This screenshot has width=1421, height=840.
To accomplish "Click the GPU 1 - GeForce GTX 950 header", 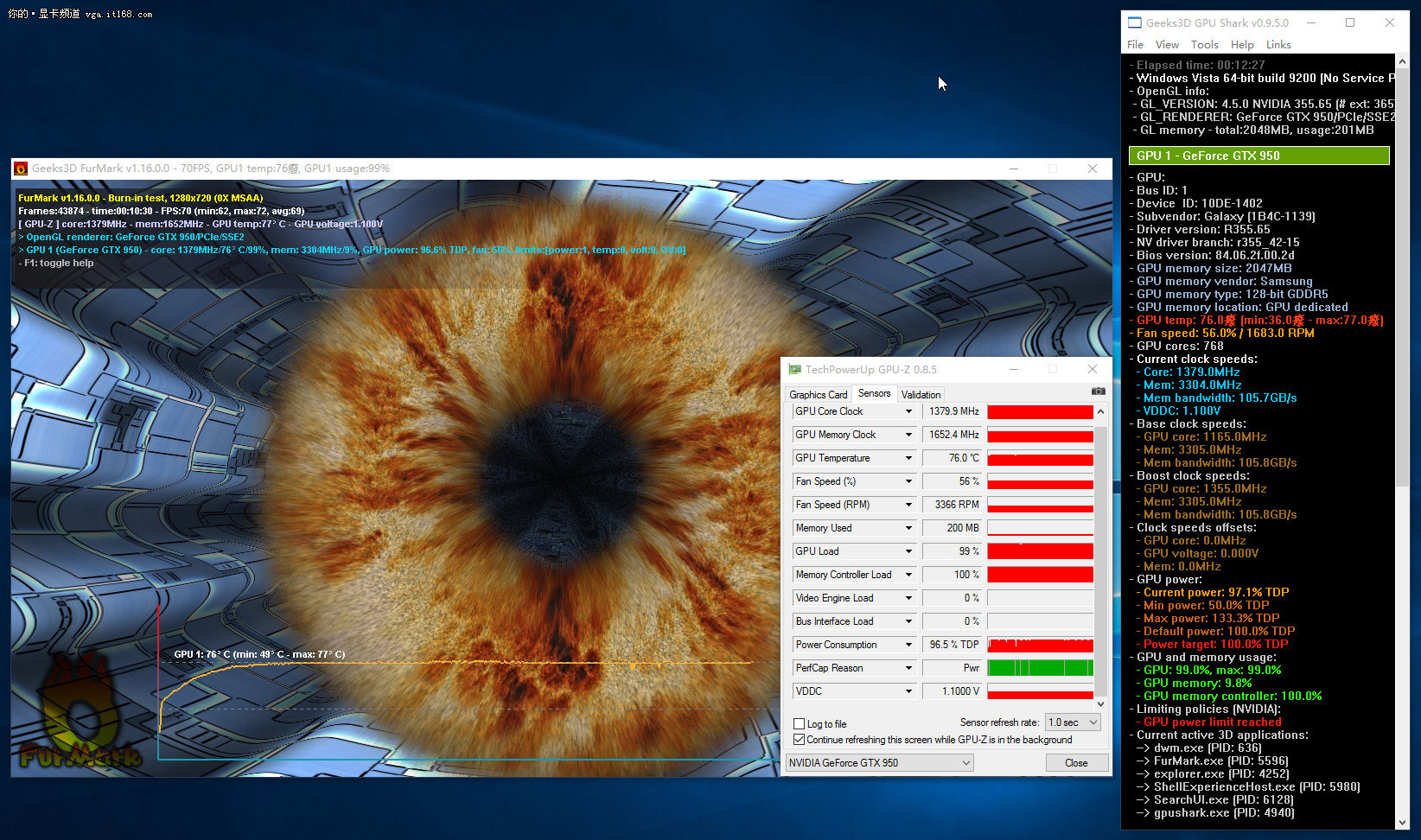I will [1259, 156].
